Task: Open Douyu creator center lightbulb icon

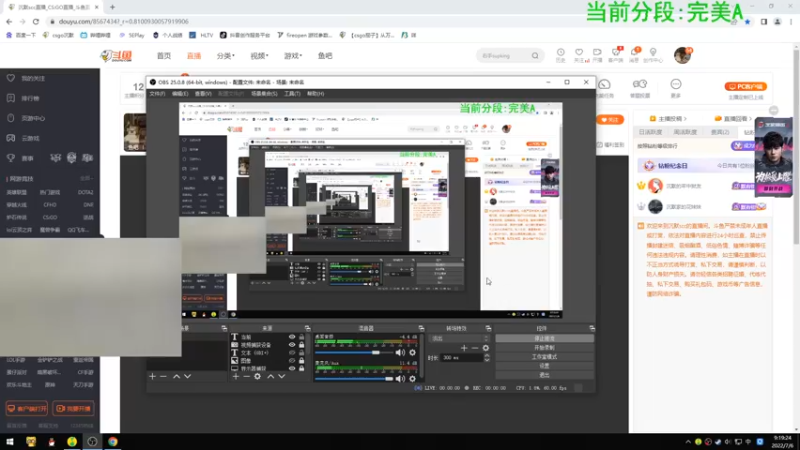Action: click(653, 53)
